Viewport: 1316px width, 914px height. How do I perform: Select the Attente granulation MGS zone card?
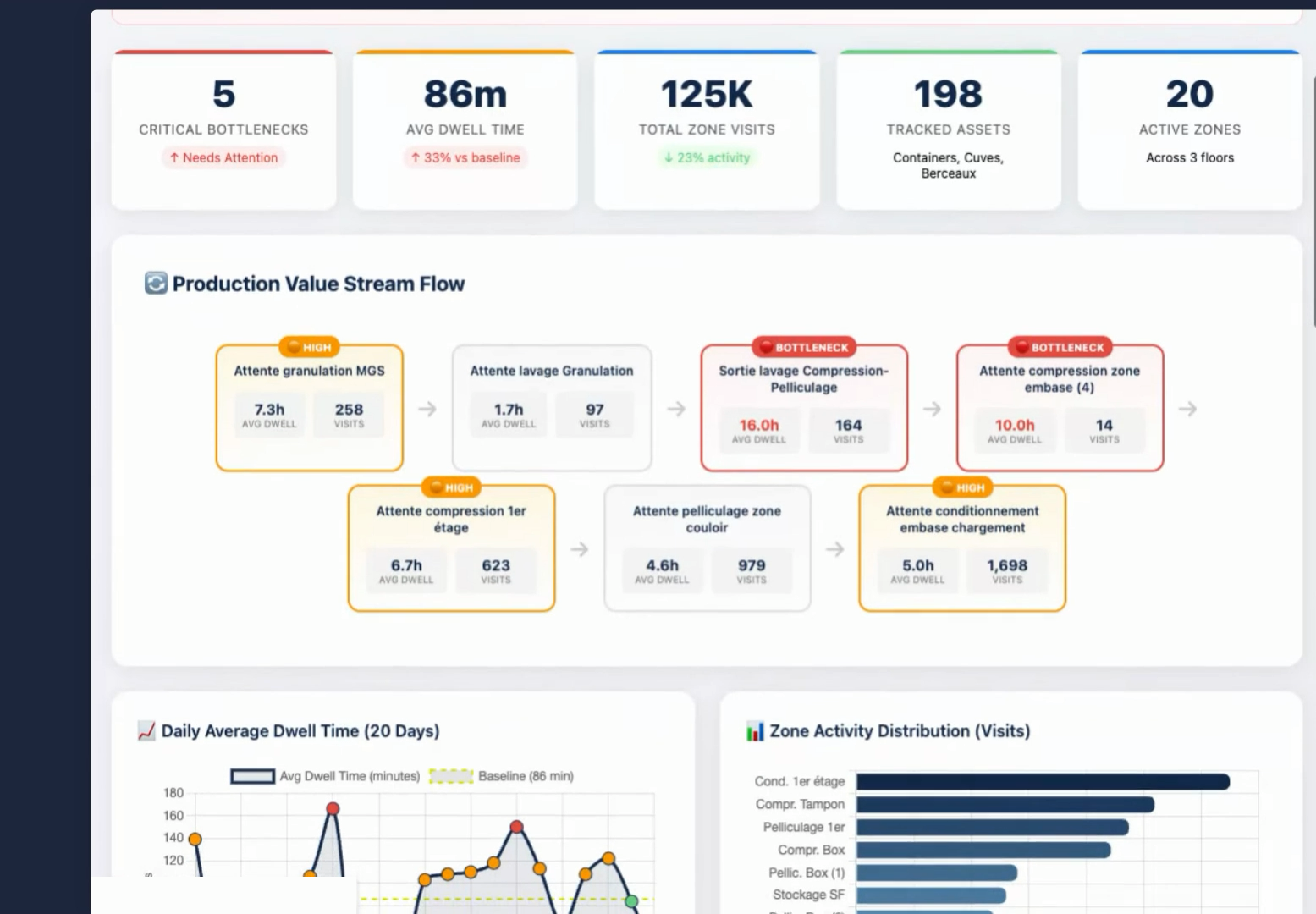[x=310, y=408]
